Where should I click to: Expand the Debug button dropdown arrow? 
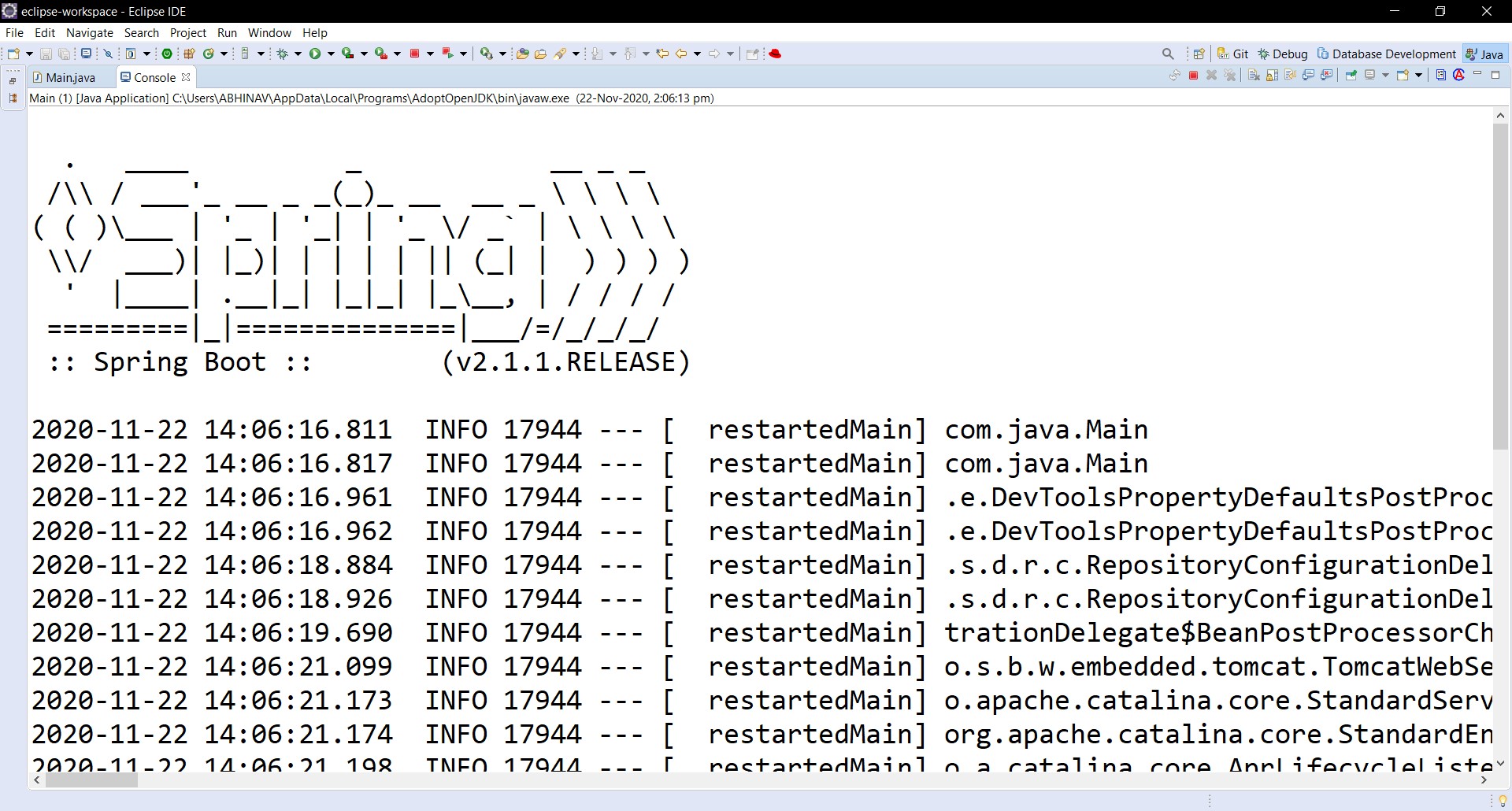click(298, 54)
